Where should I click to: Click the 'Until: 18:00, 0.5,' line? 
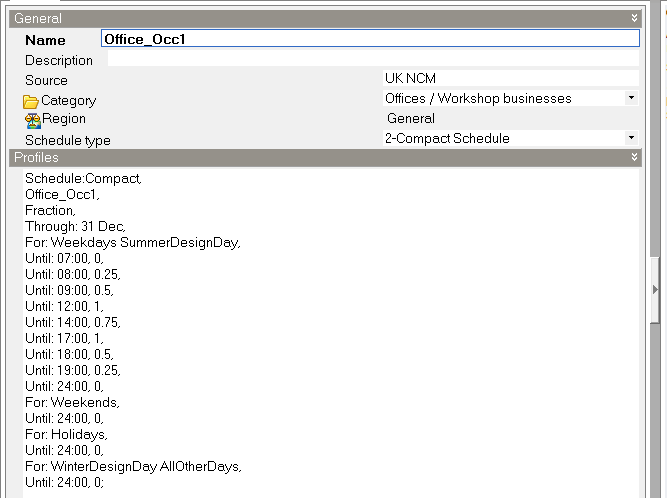click(69, 354)
